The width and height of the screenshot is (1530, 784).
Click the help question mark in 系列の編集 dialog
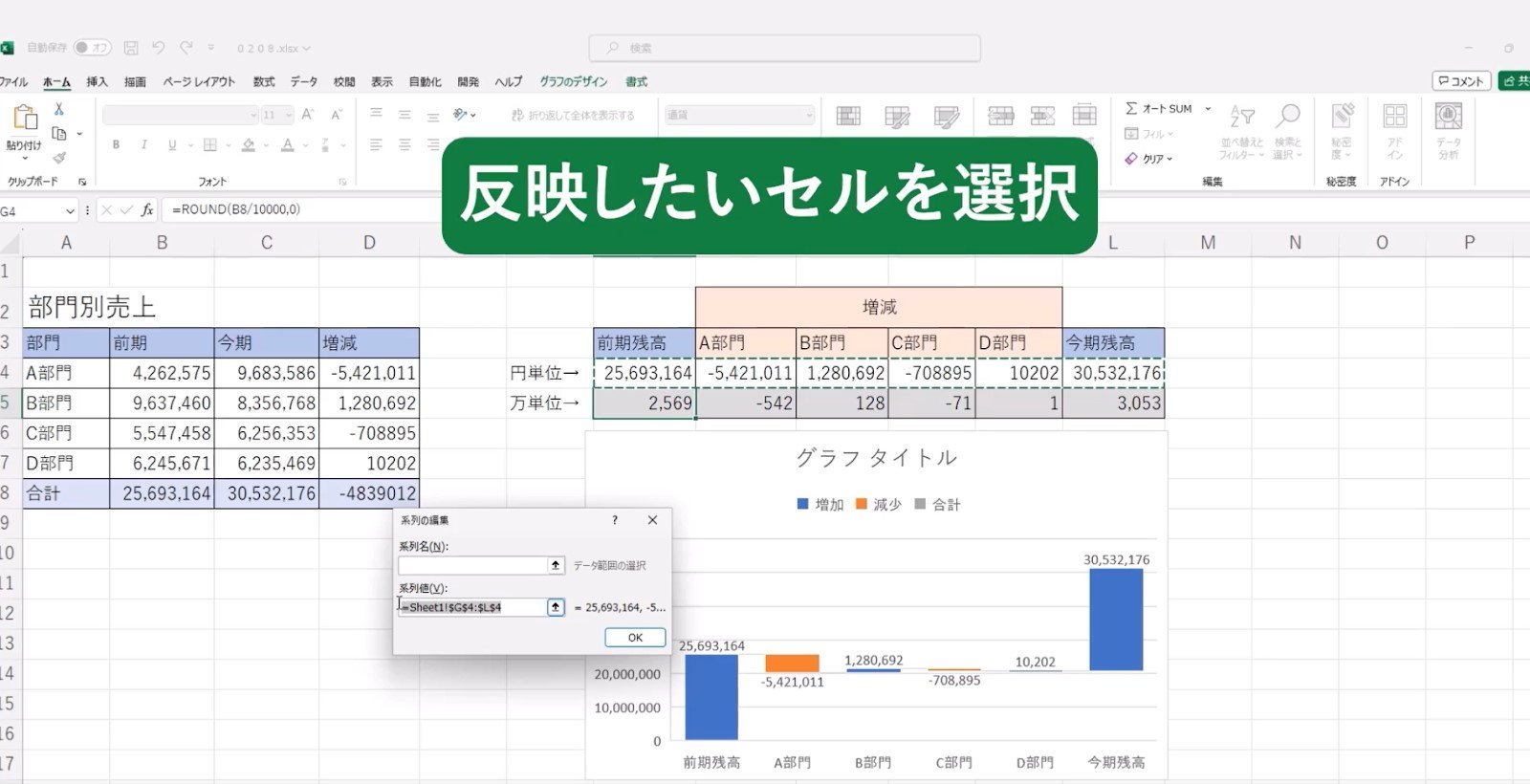(615, 520)
